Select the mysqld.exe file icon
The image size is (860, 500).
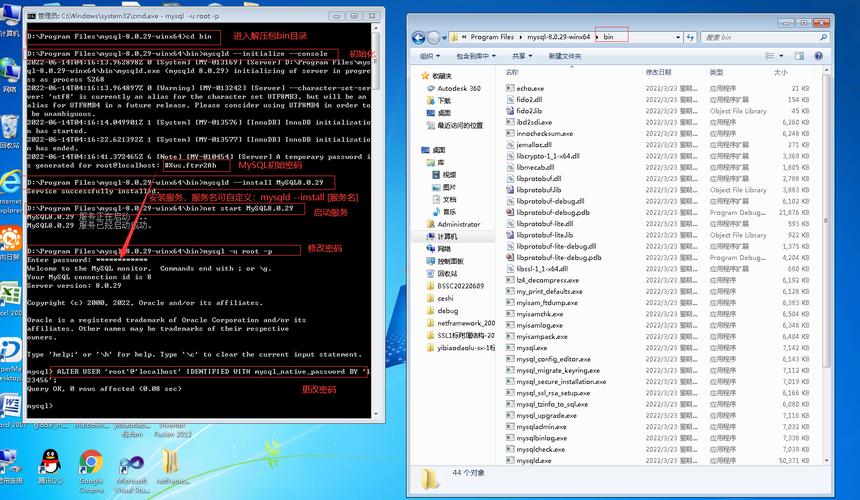click(510, 461)
